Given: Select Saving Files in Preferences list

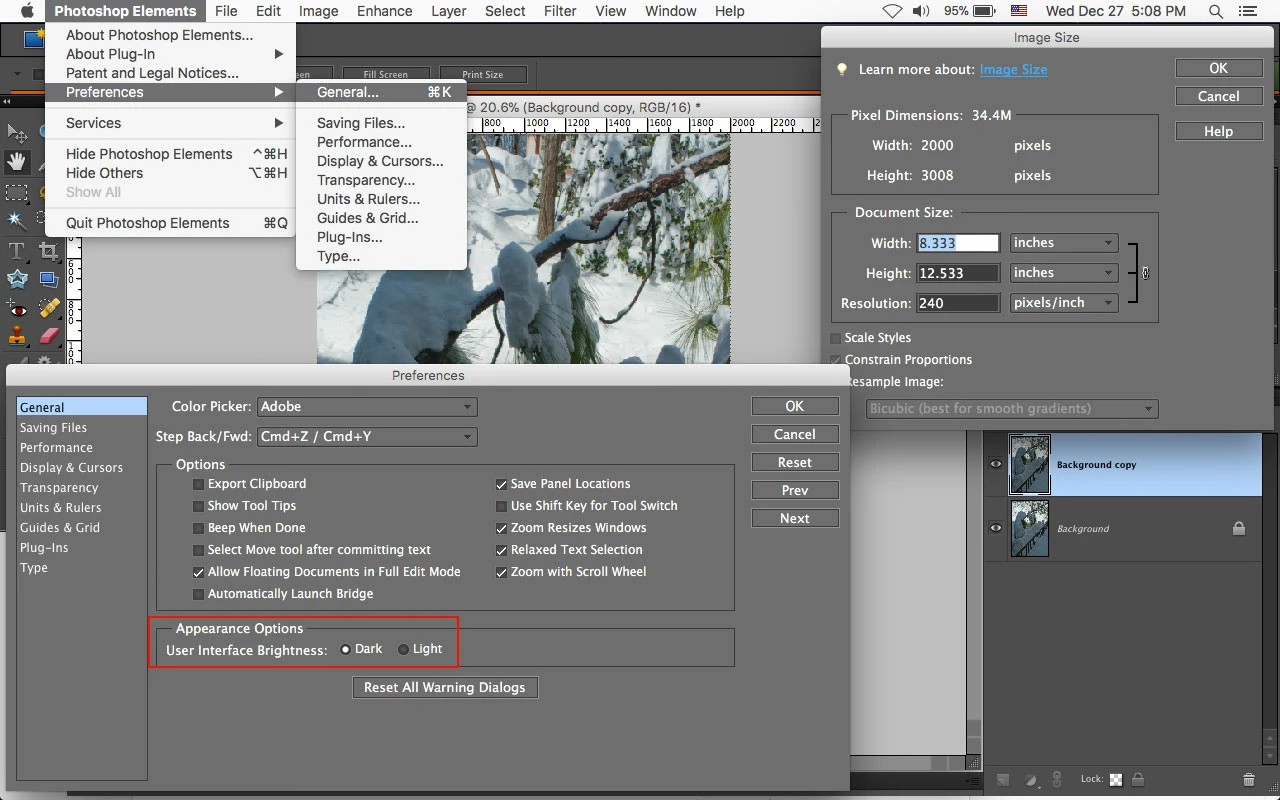Looking at the screenshot, I should [x=82, y=428].
